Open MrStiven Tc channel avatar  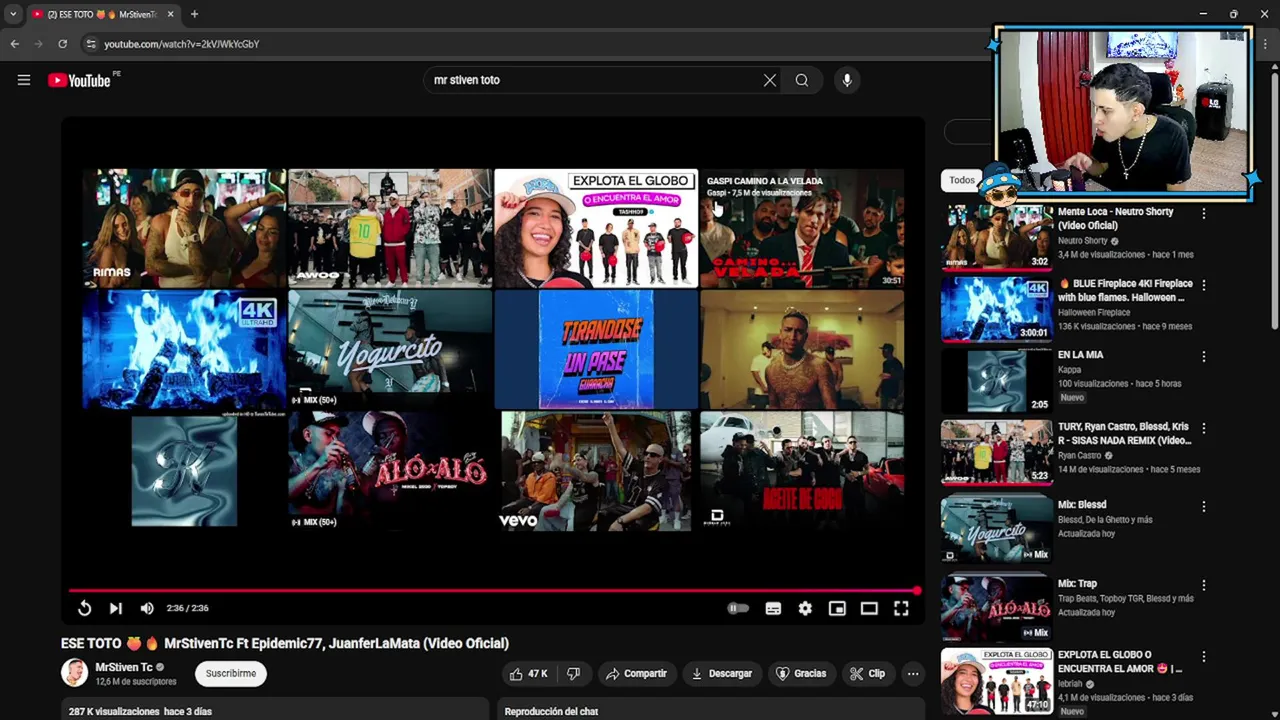coord(74,673)
